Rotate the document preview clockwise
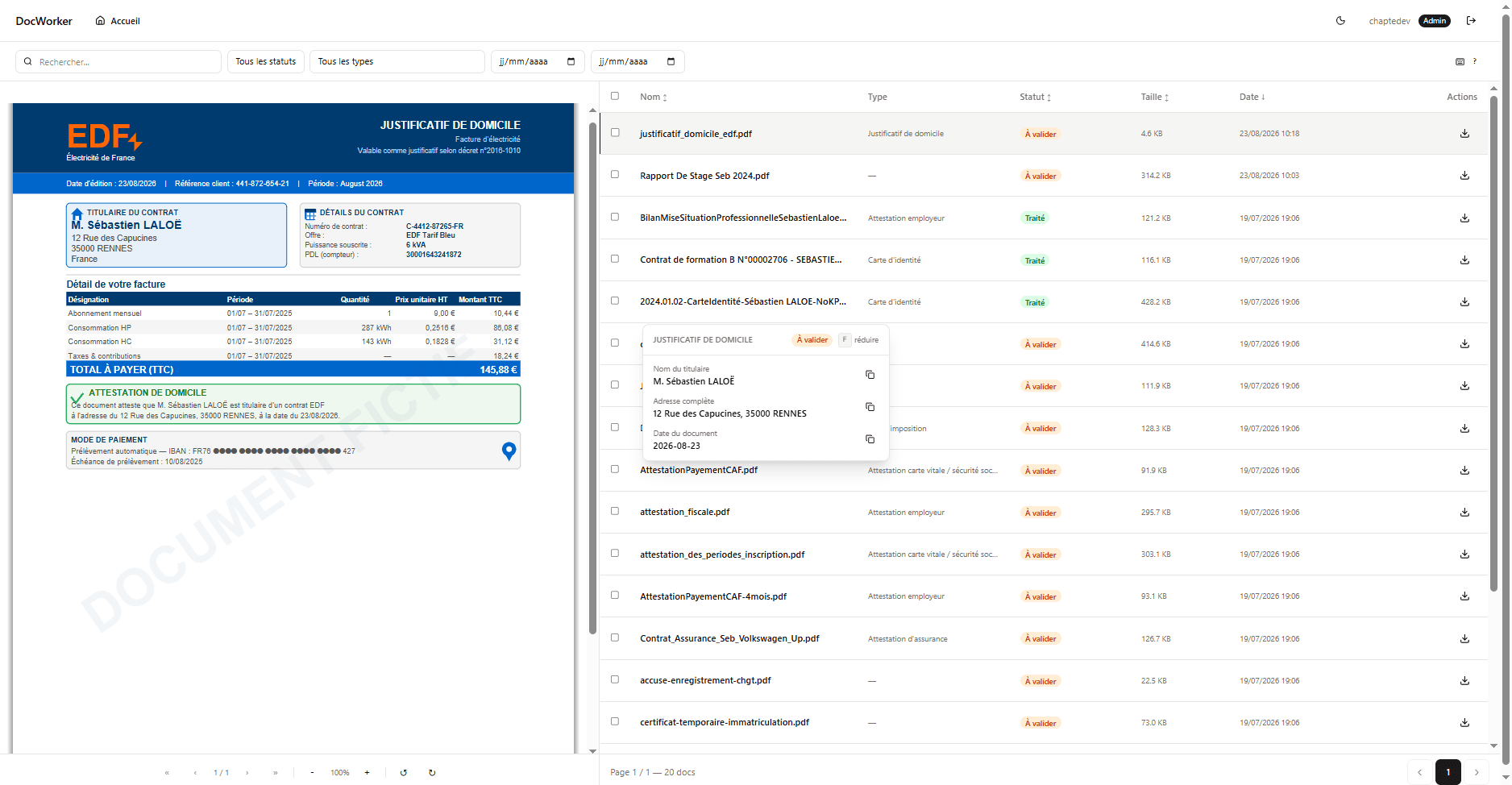This screenshot has width=1512, height=785. [432, 772]
